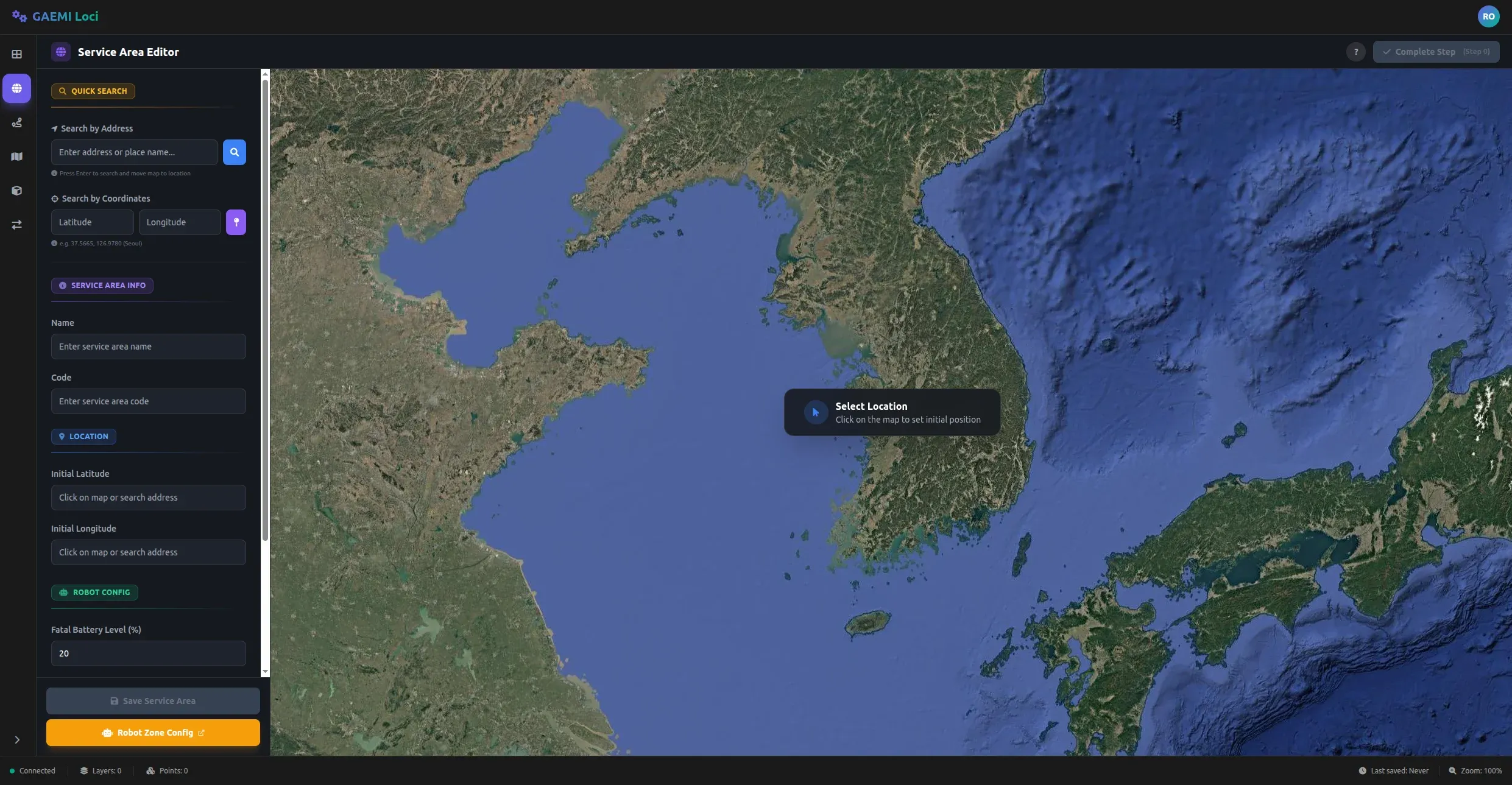
Task: Click the blue address search icon
Action: click(235, 152)
